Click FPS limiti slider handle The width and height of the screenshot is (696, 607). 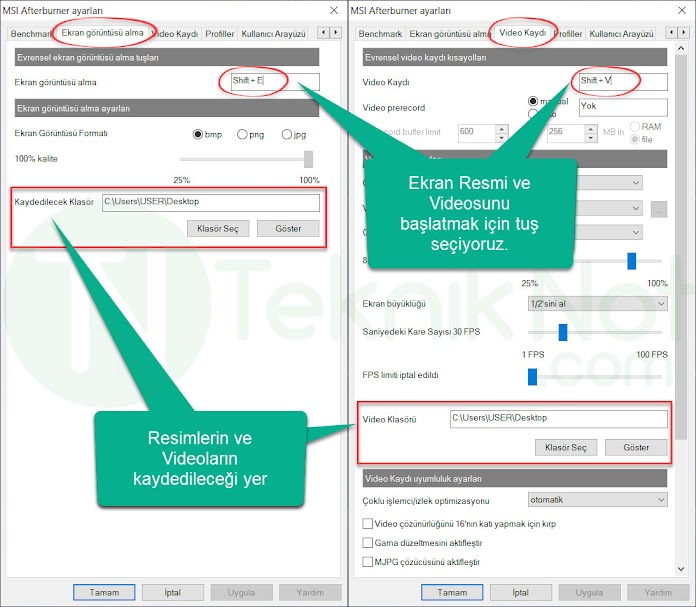click(x=533, y=377)
